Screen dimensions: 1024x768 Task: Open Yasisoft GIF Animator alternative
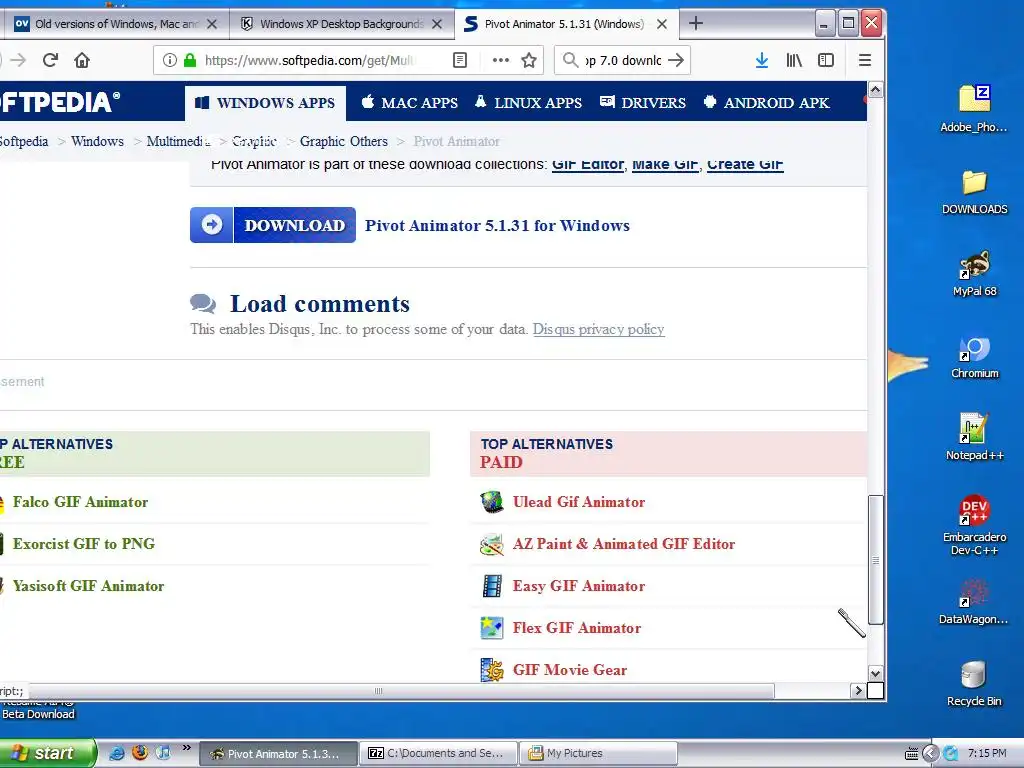88,586
